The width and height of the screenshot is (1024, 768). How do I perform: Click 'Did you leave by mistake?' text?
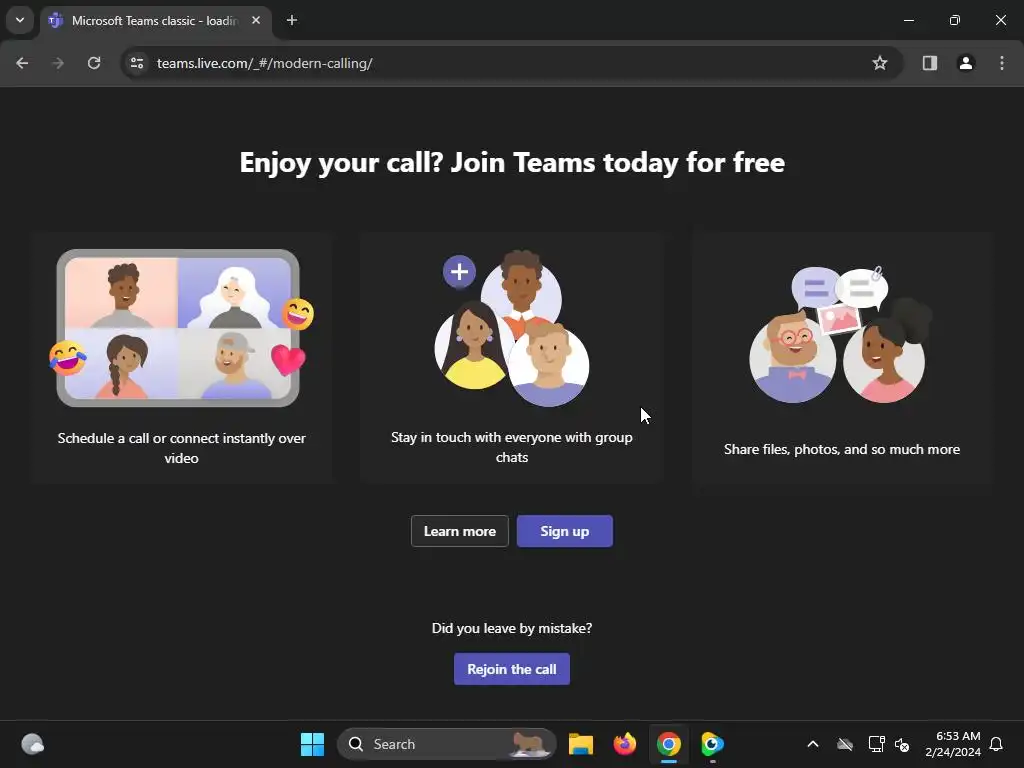click(511, 628)
